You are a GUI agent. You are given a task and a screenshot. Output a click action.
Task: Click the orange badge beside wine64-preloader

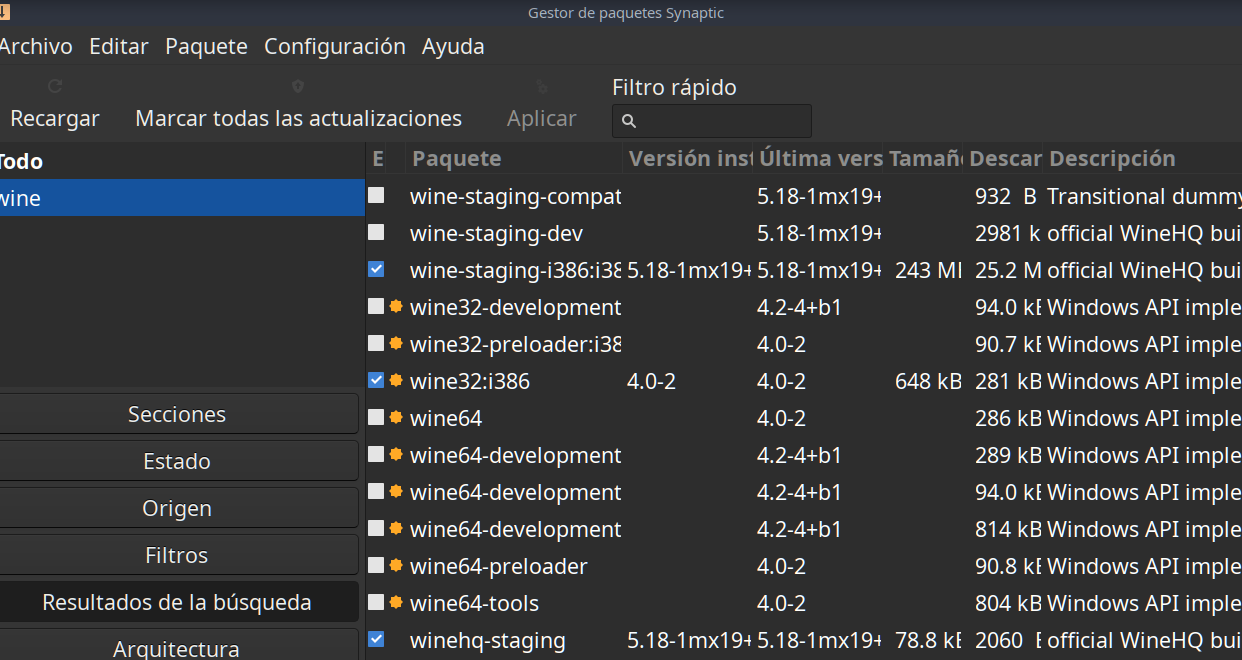pyautogui.click(x=396, y=565)
